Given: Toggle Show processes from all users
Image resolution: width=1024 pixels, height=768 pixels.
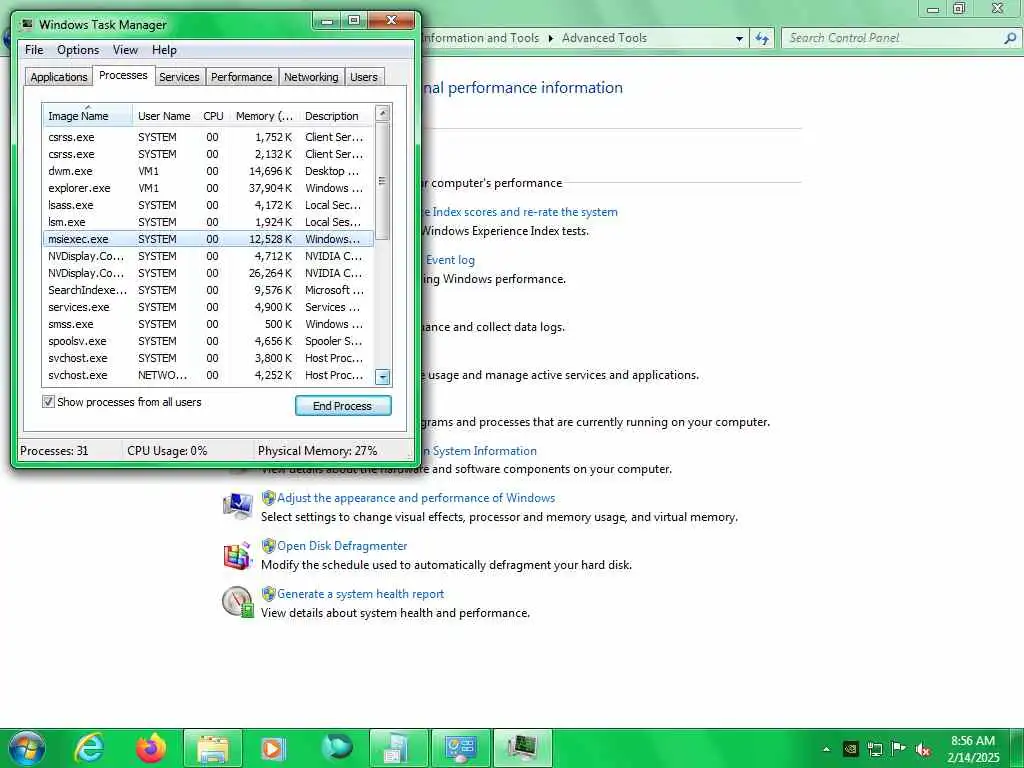Looking at the screenshot, I should [x=48, y=402].
